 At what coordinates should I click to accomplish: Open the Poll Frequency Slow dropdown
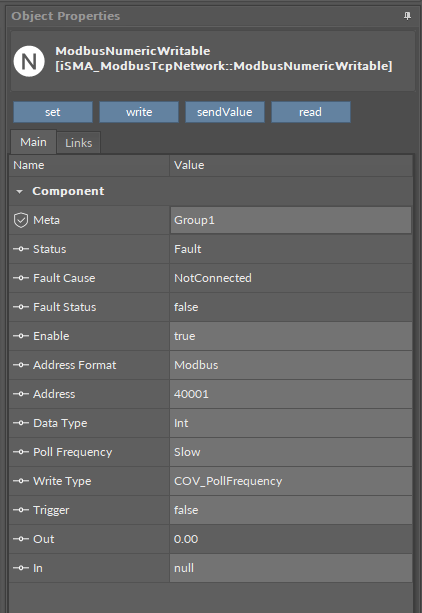click(291, 452)
